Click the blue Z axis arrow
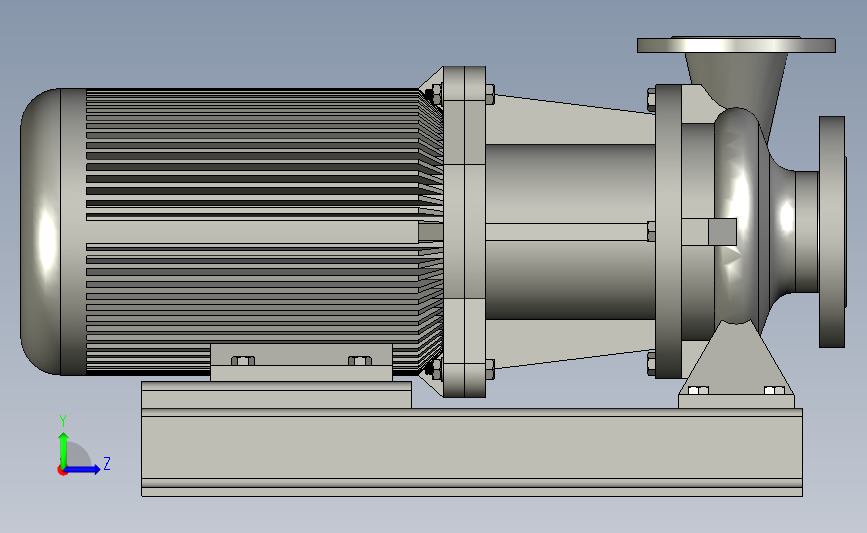 [83, 469]
